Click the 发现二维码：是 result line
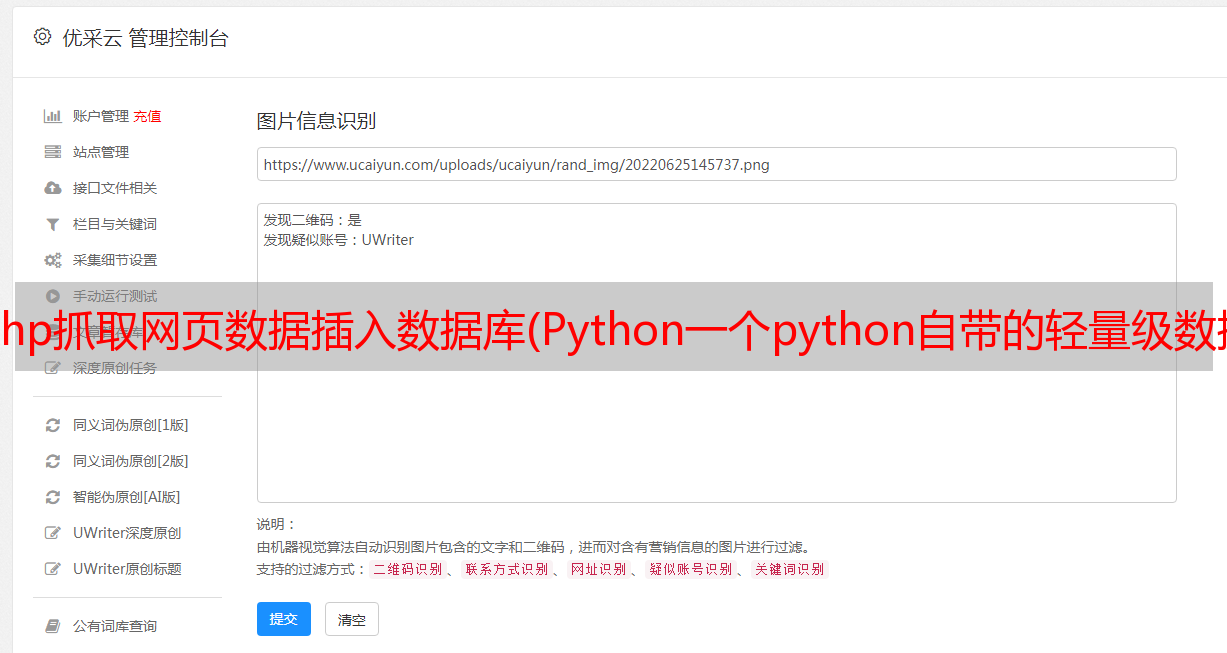This screenshot has height=653, width=1227. [313, 220]
